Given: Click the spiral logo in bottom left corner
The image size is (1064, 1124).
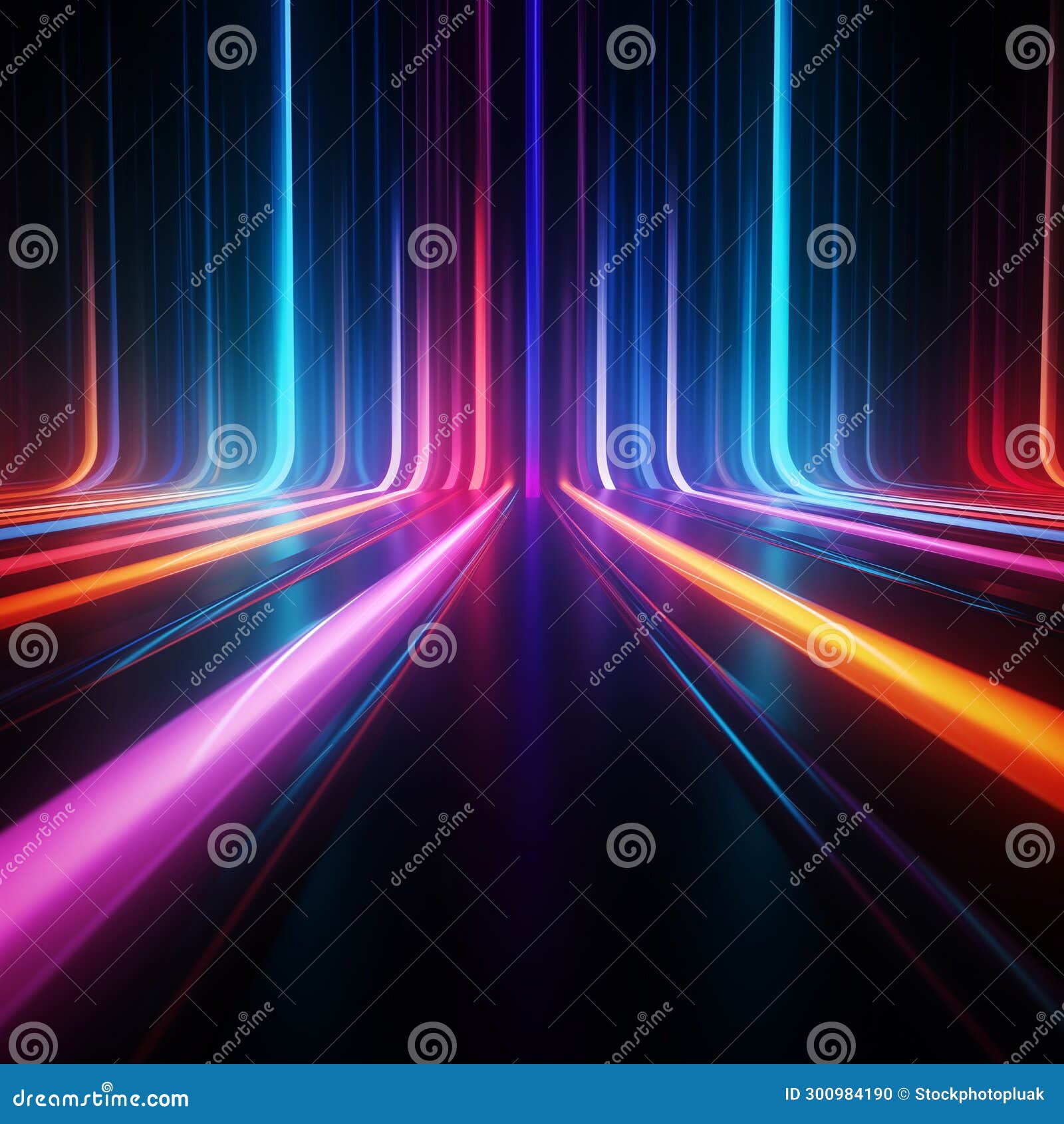Looking at the screenshot, I should point(32,1041).
